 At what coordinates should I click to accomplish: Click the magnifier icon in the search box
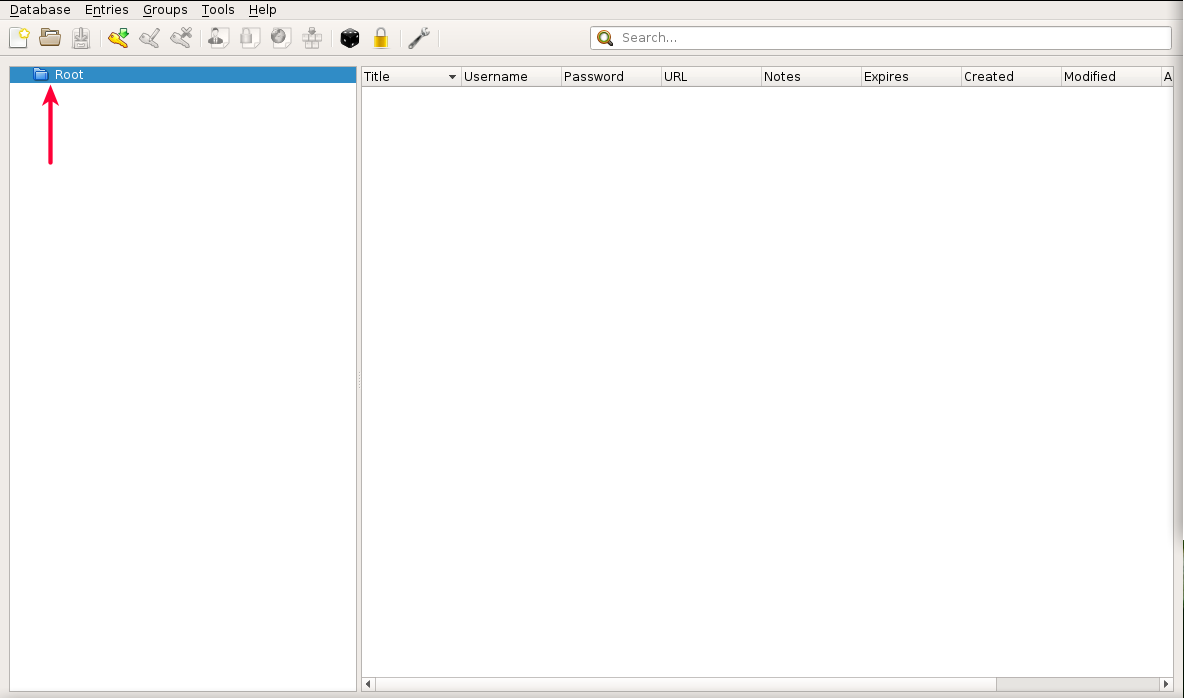(x=604, y=38)
